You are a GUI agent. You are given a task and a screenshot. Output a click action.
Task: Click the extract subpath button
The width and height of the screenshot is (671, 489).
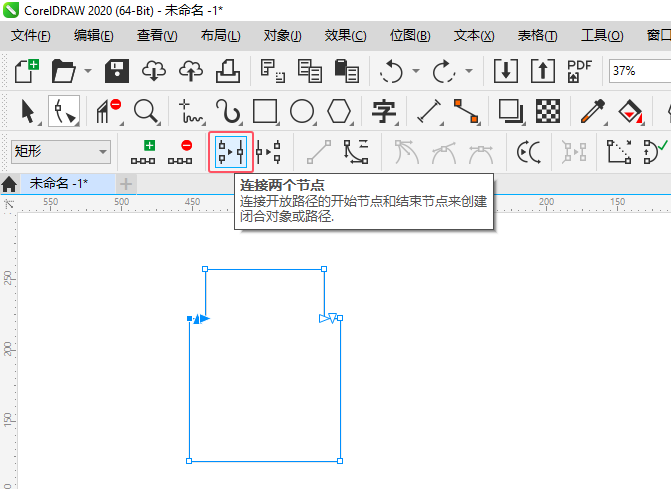tap(574, 152)
